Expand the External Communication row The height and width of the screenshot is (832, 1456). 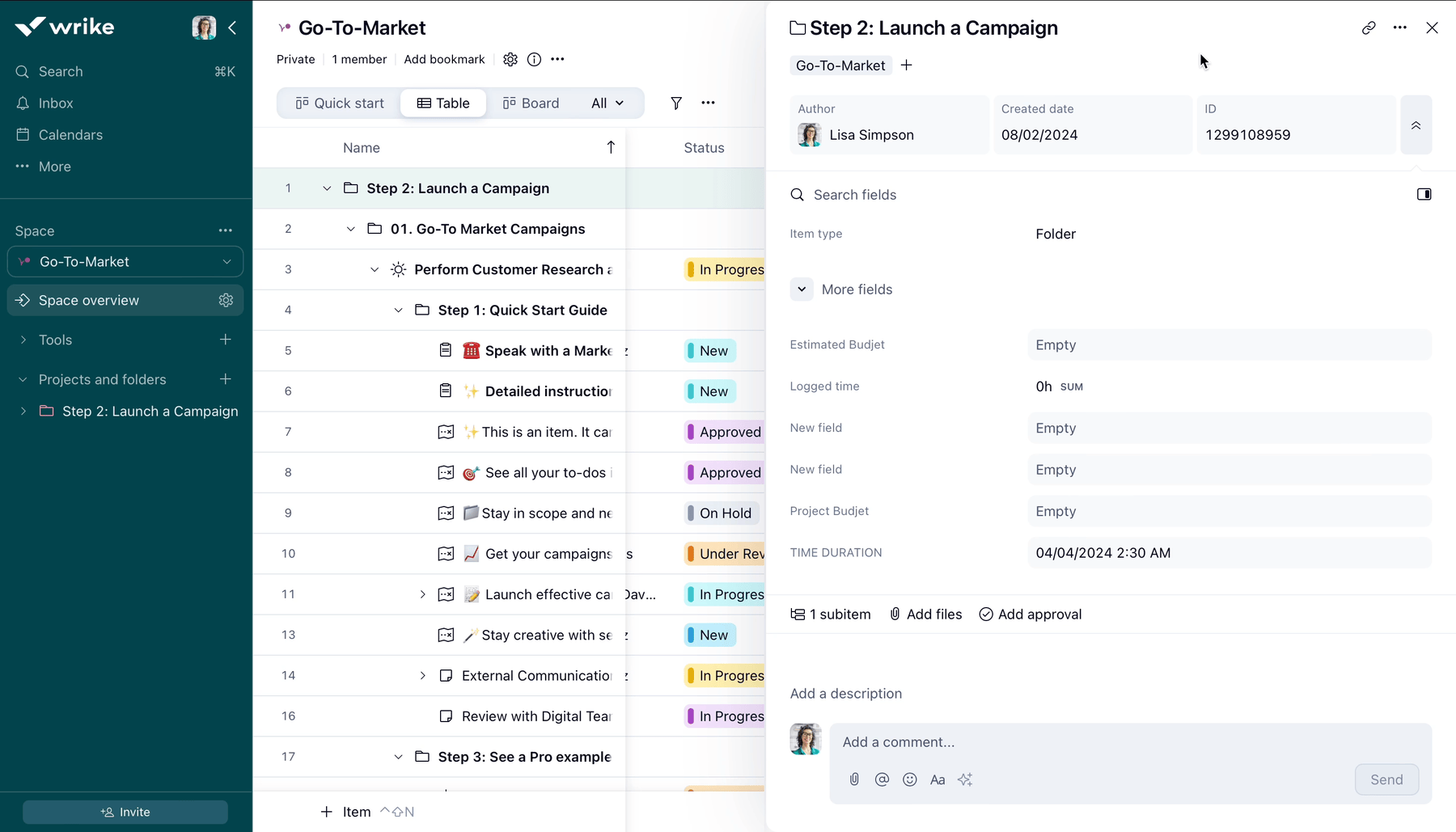tap(422, 676)
